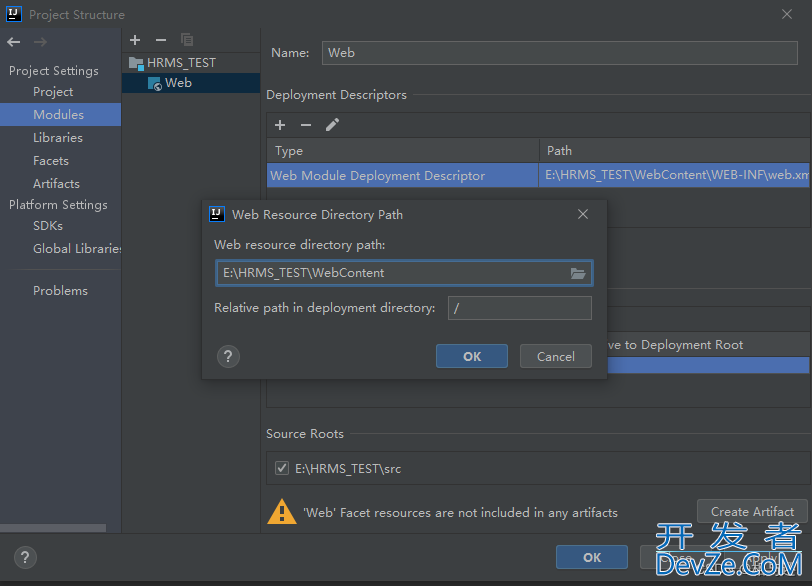Click the relative path in deployment directory field
Screen dimensions: 812x586
click(519, 308)
